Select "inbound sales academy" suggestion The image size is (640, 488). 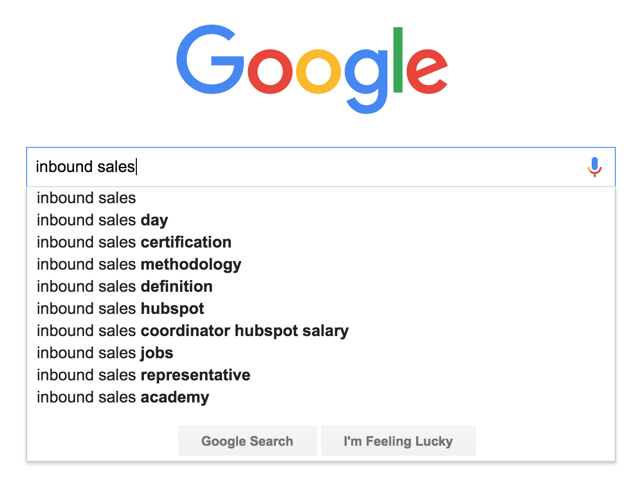click(x=123, y=397)
